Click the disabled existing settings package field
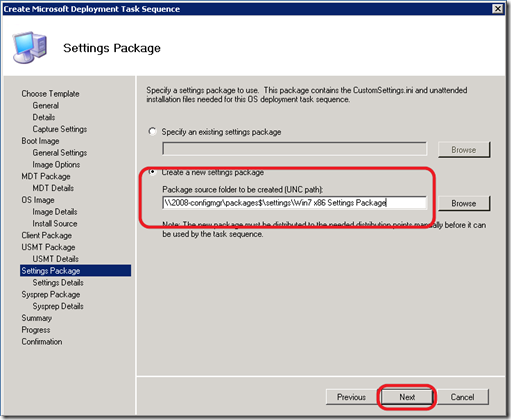This screenshot has width=511, height=420. coord(294,149)
